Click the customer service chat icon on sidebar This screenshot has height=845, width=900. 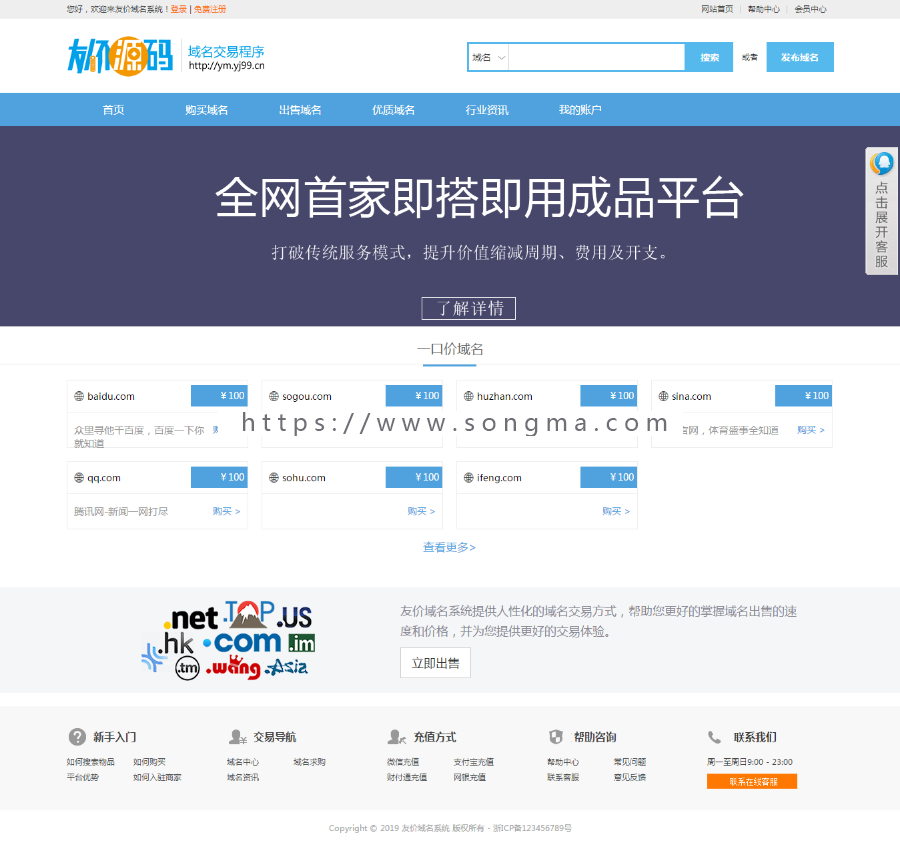[882, 163]
